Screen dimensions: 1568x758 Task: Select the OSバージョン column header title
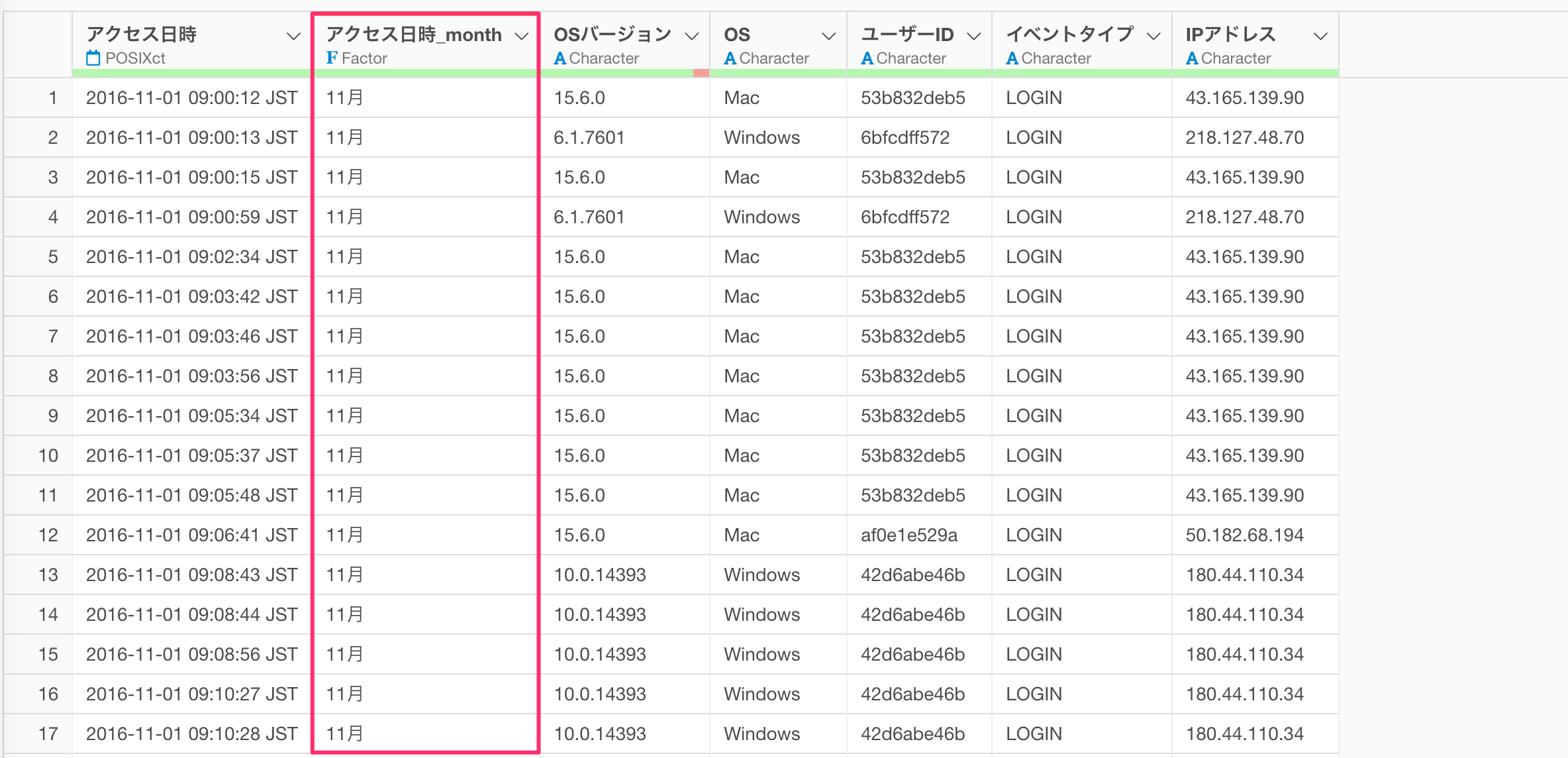point(612,34)
